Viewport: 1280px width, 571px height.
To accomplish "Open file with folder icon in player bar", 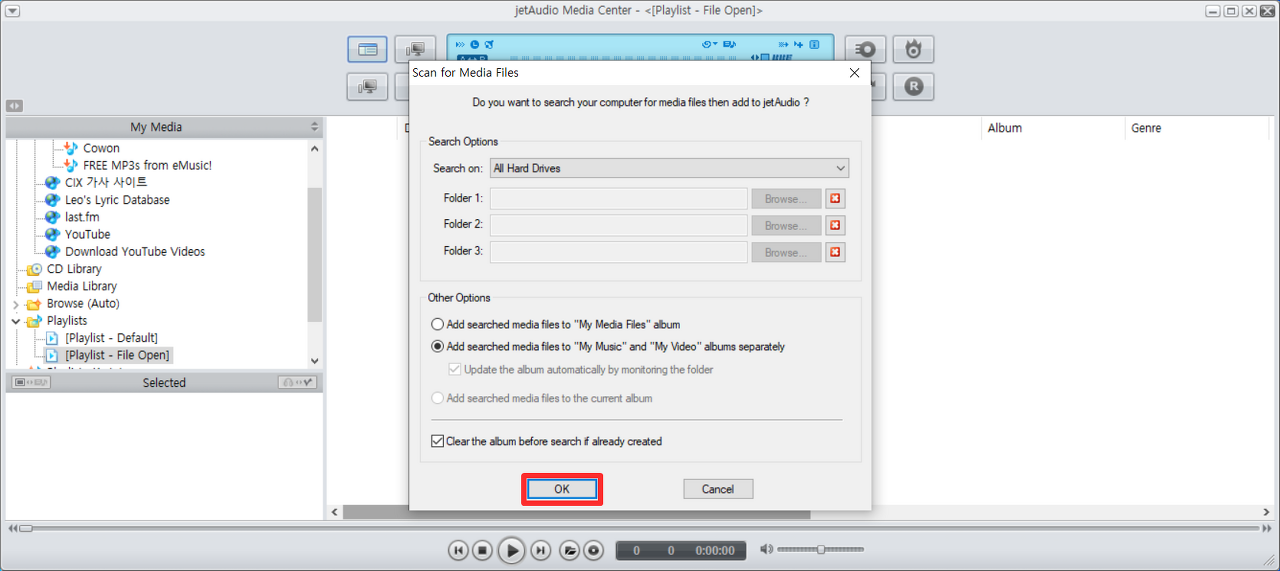I will [x=569, y=550].
